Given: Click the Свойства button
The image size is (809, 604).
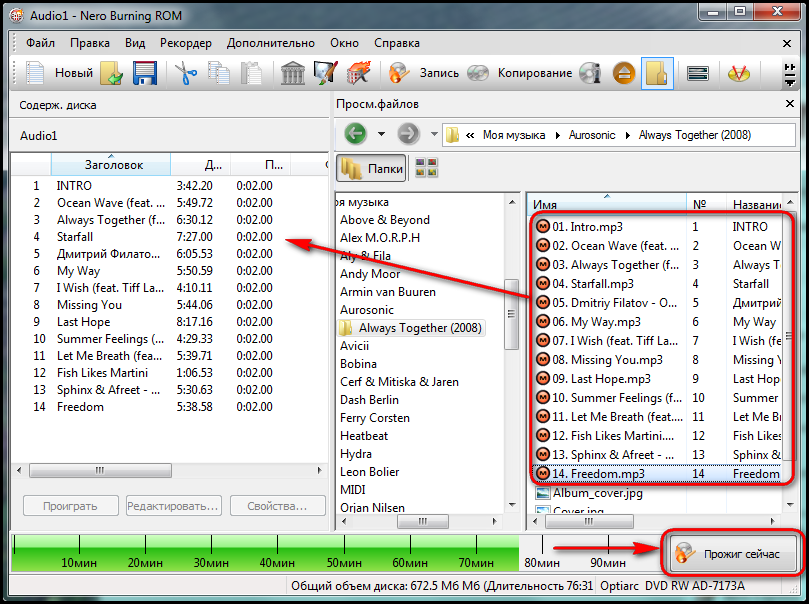Looking at the screenshot, I should pos(278,506).
